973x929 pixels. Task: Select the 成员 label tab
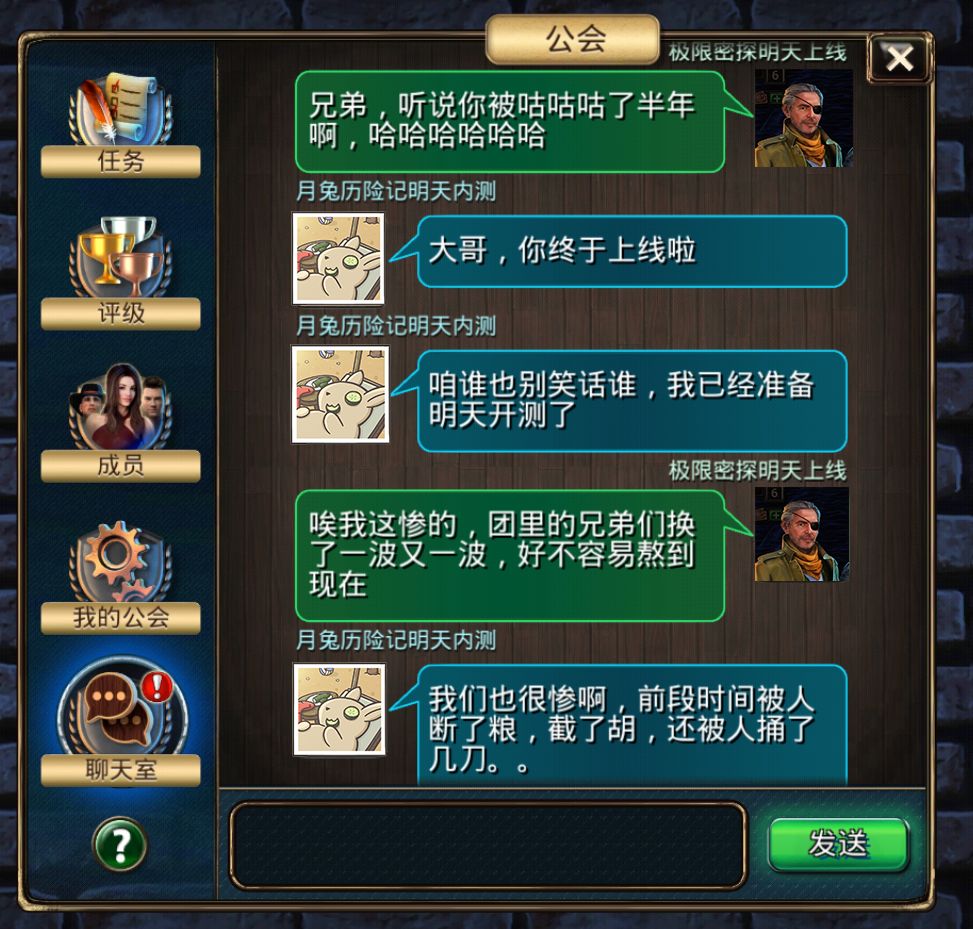[120, 465]
